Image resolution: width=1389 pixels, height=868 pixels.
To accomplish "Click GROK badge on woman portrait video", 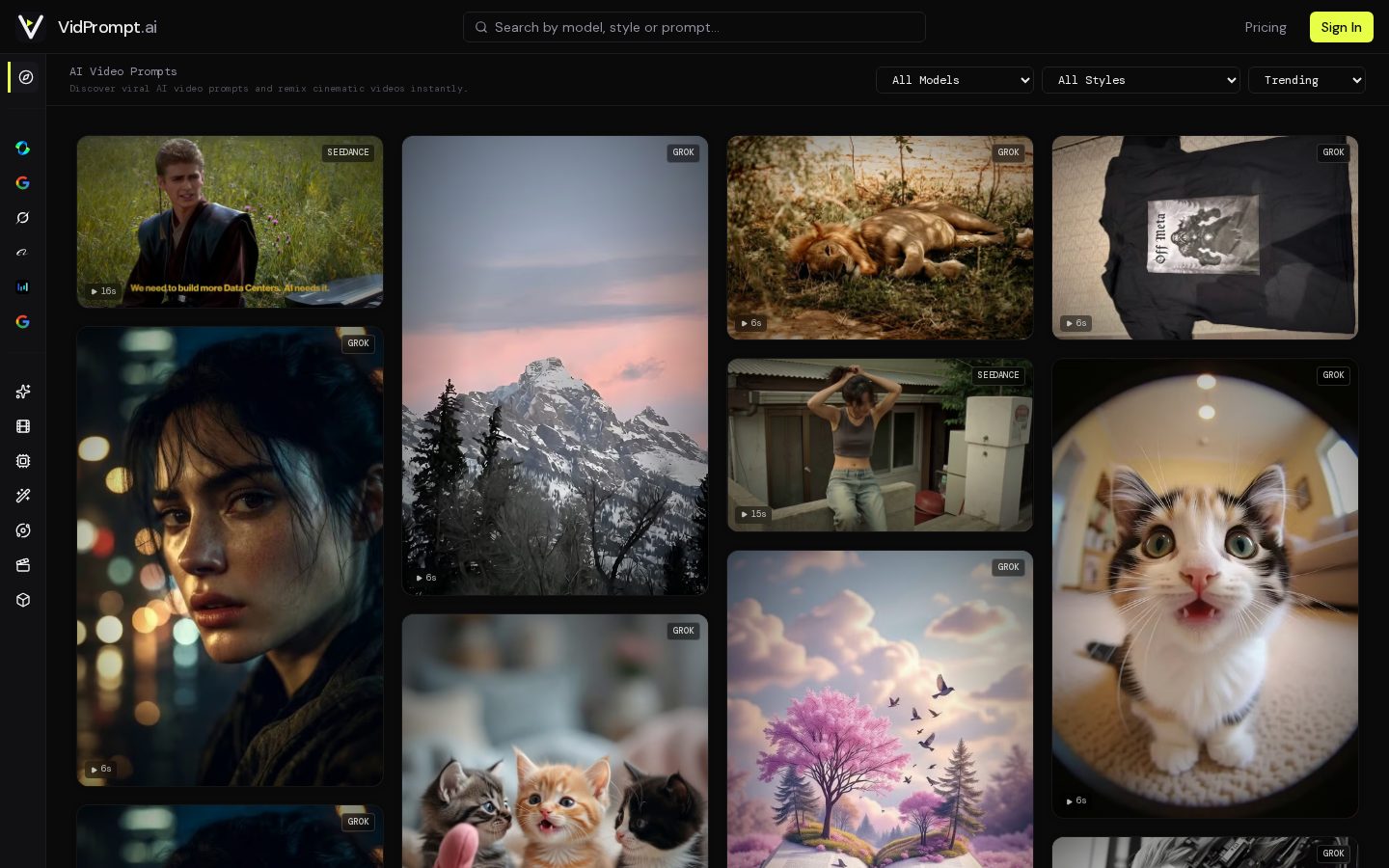I will click(x=358, y=343).
